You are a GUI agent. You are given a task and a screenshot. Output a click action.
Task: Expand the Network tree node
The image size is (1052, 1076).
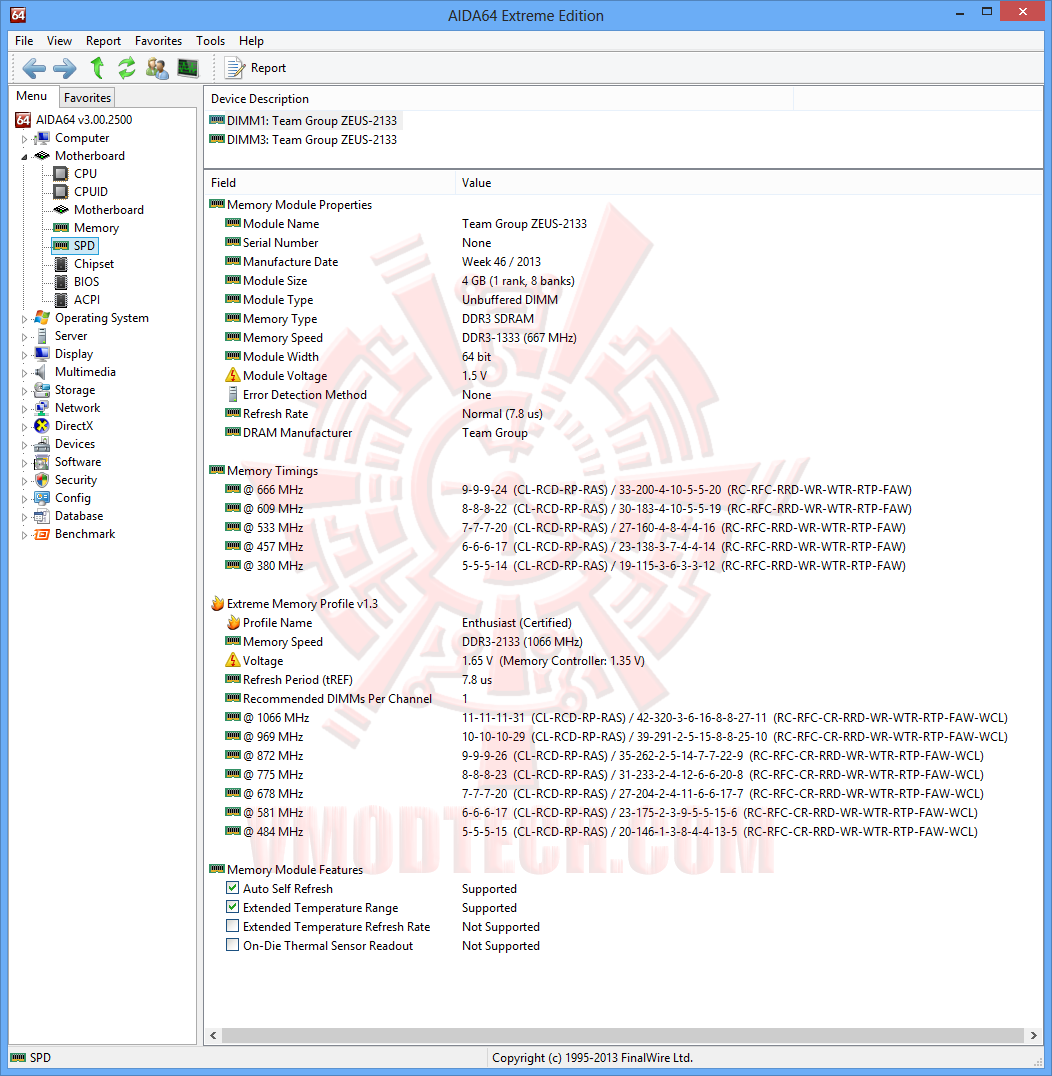coord(24,408)
